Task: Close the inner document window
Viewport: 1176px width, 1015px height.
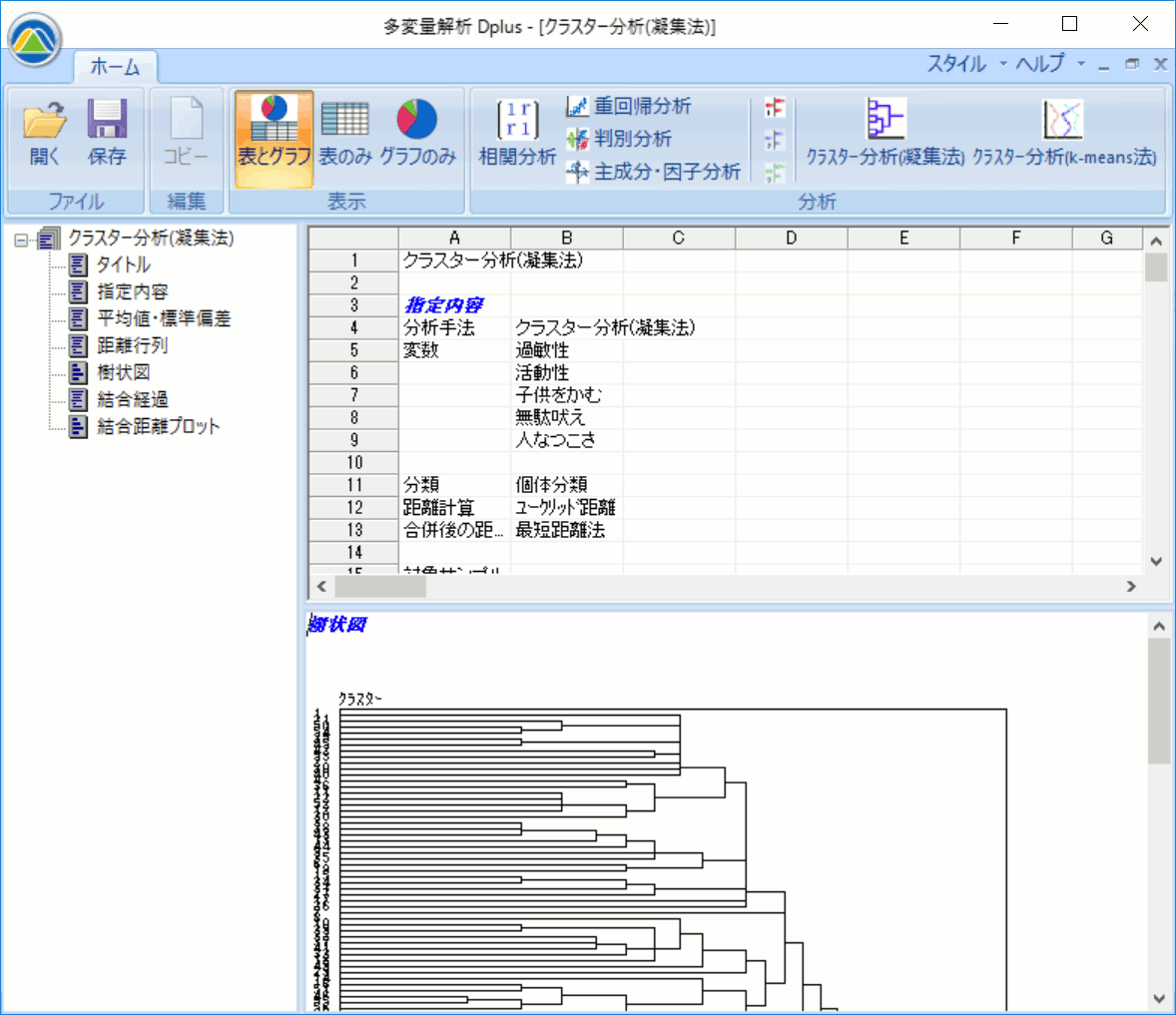Action: (1160, 65)
